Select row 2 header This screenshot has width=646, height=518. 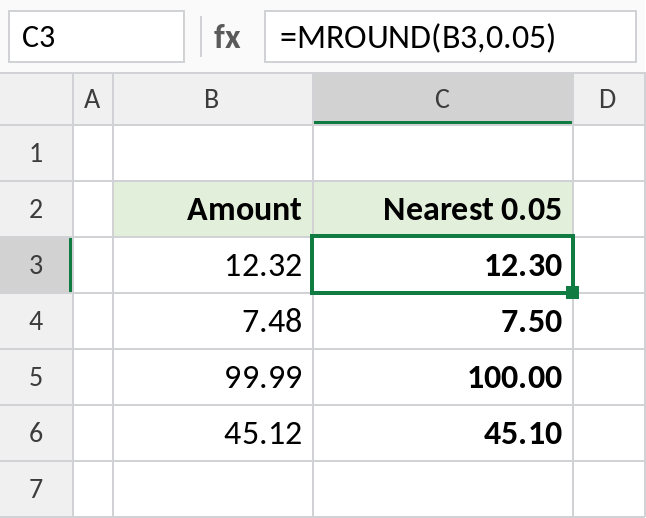click(x=36, y=209)
